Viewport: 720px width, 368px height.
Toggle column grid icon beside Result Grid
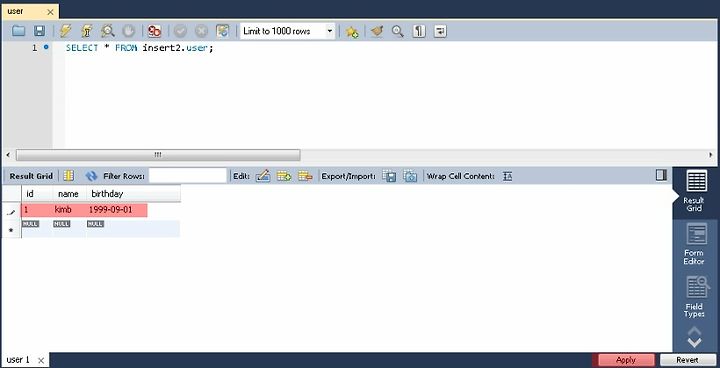click(68, 176)
